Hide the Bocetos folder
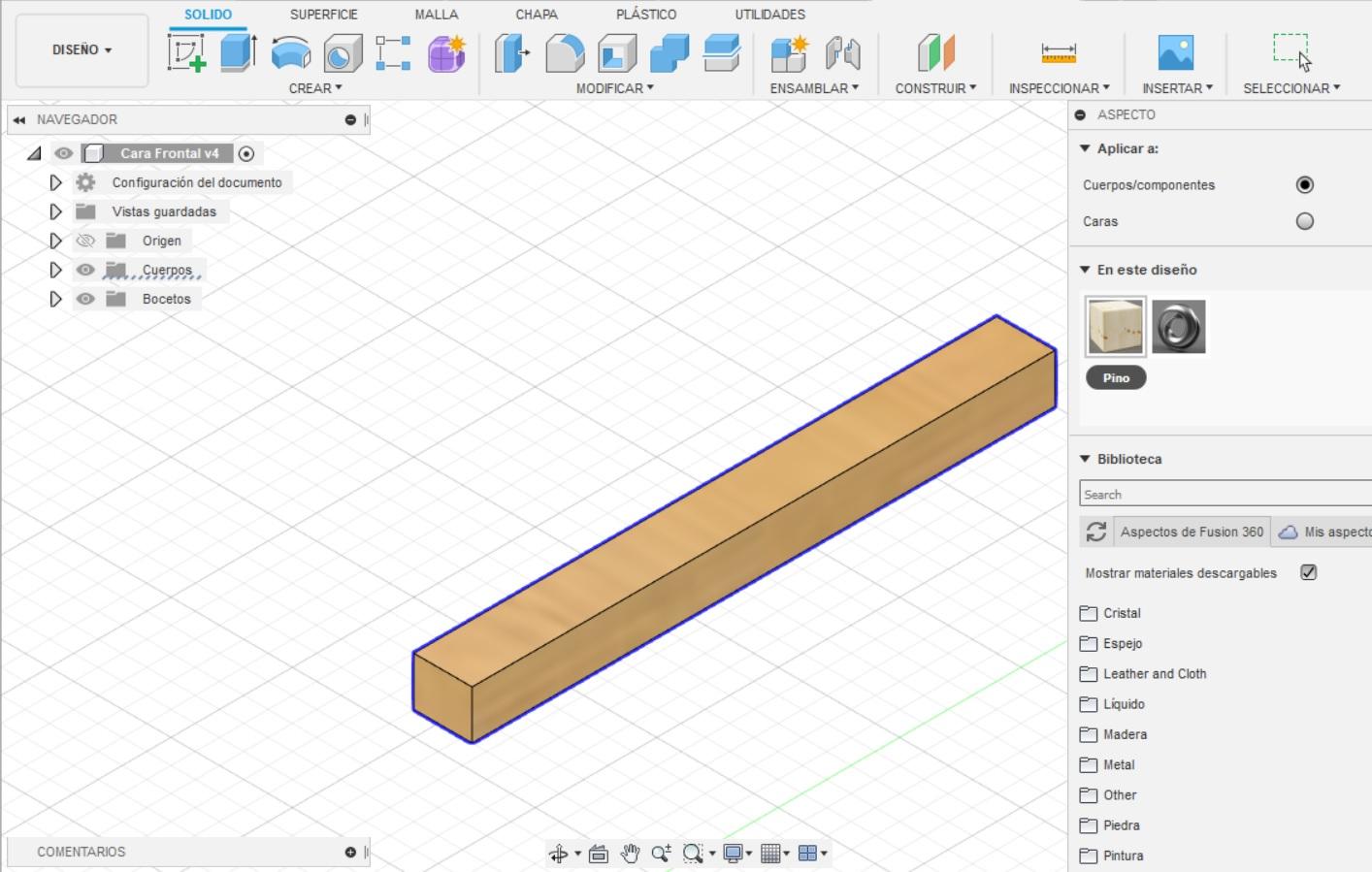Screen dimensions: 1372x872 85,299
